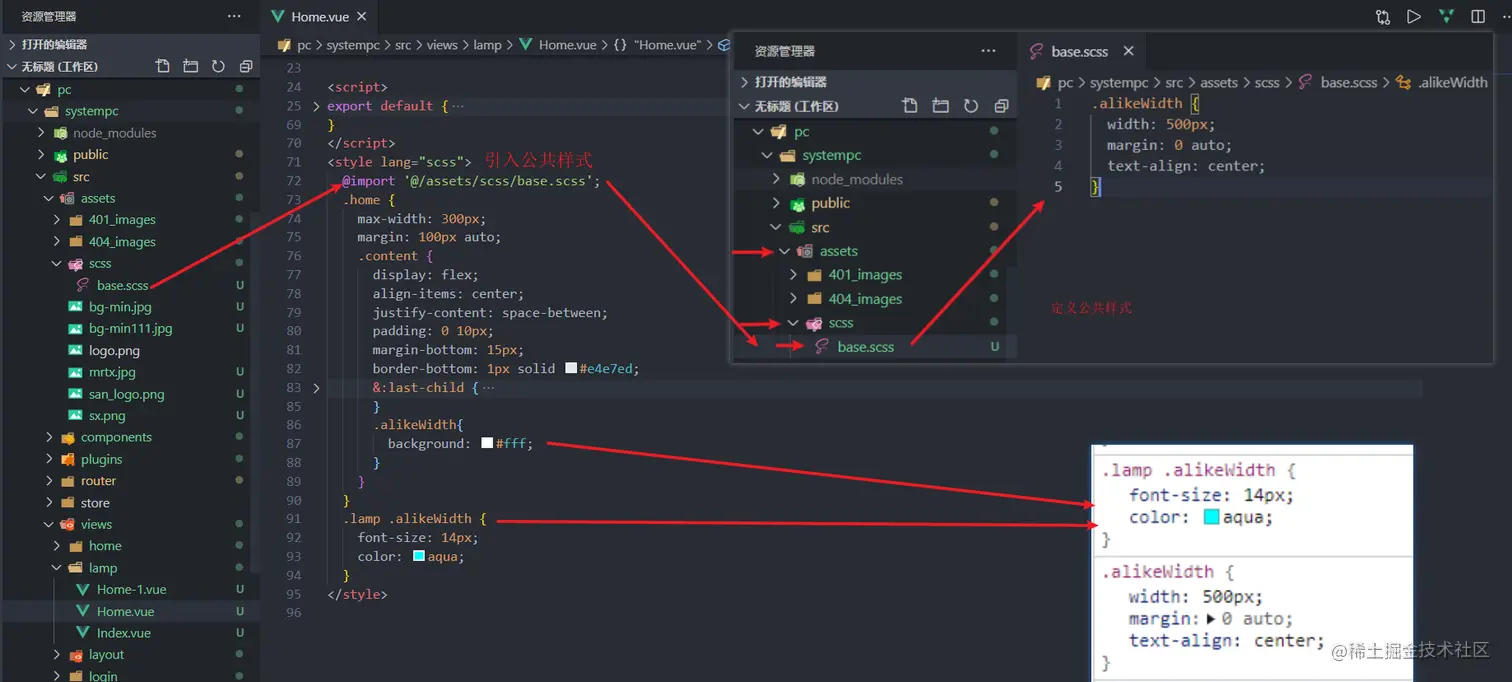1512x682 pixels.
Task: Create a new file in the main sidebar workspace
Action: (163, 67)
